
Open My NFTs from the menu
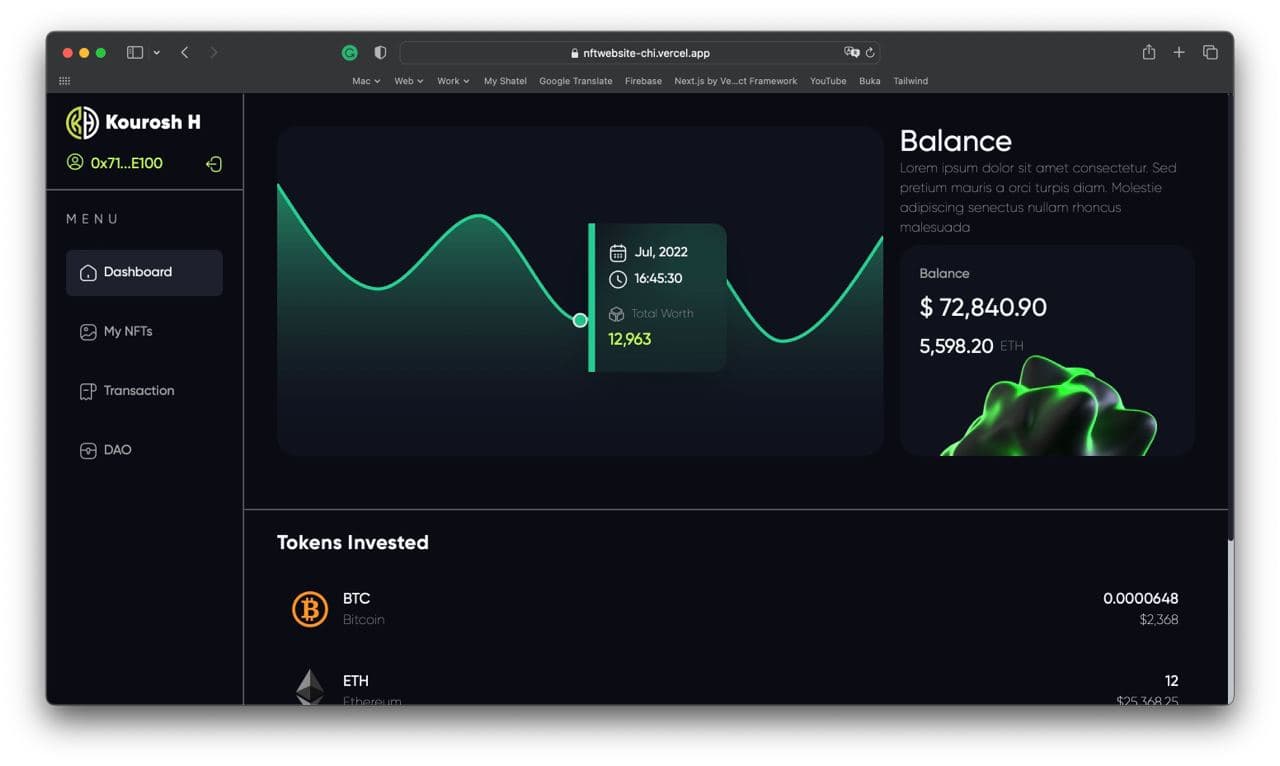(x=127, y=331)
